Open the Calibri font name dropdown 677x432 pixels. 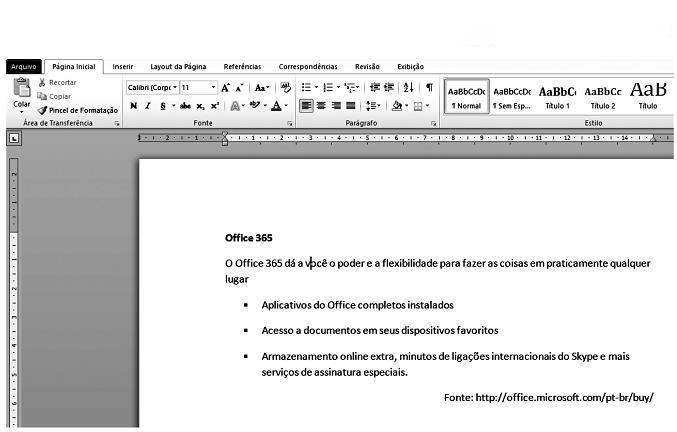pos(175,88)
